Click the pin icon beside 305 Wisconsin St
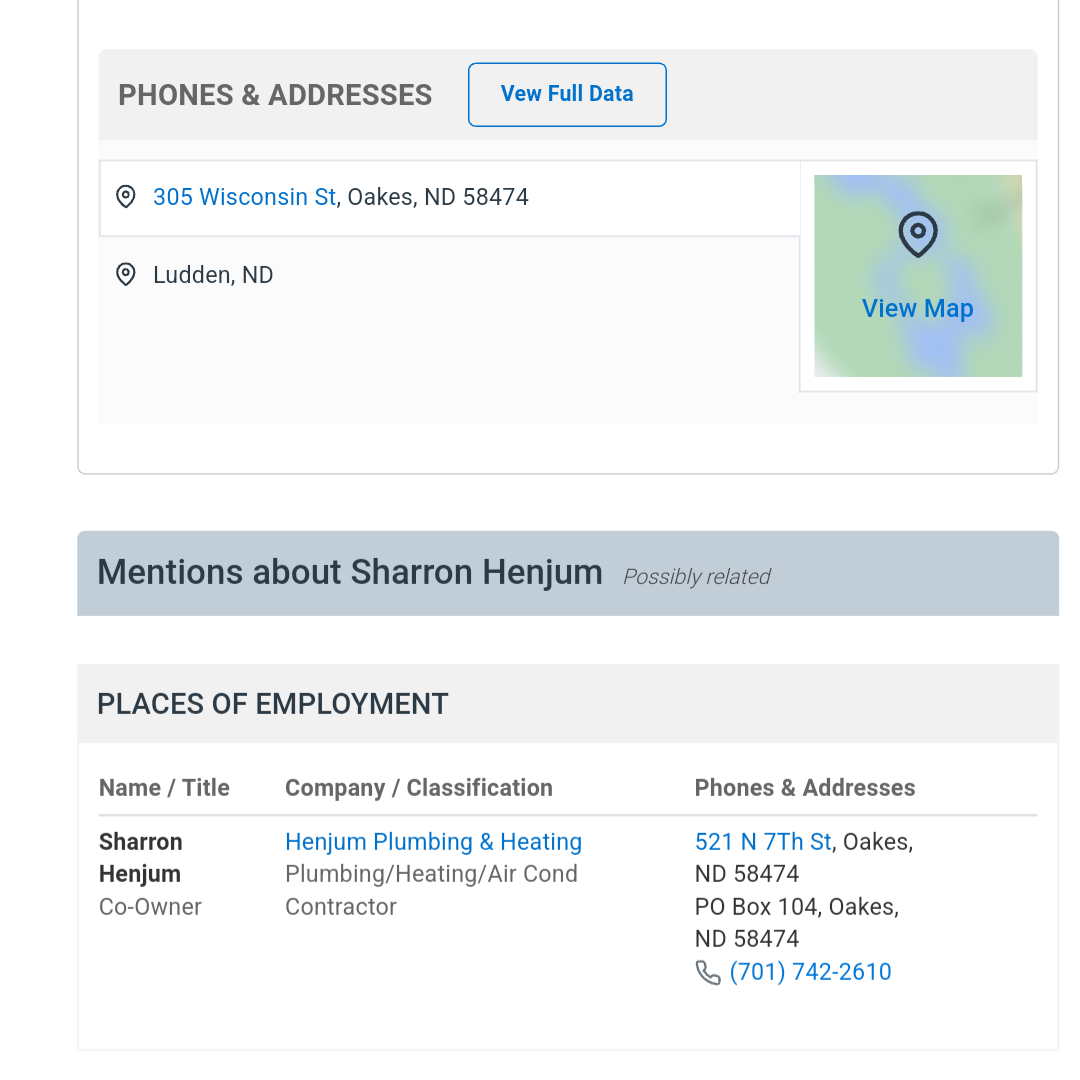The width and height of the screenshot is (1080, 1080). (x=126, y=197)
